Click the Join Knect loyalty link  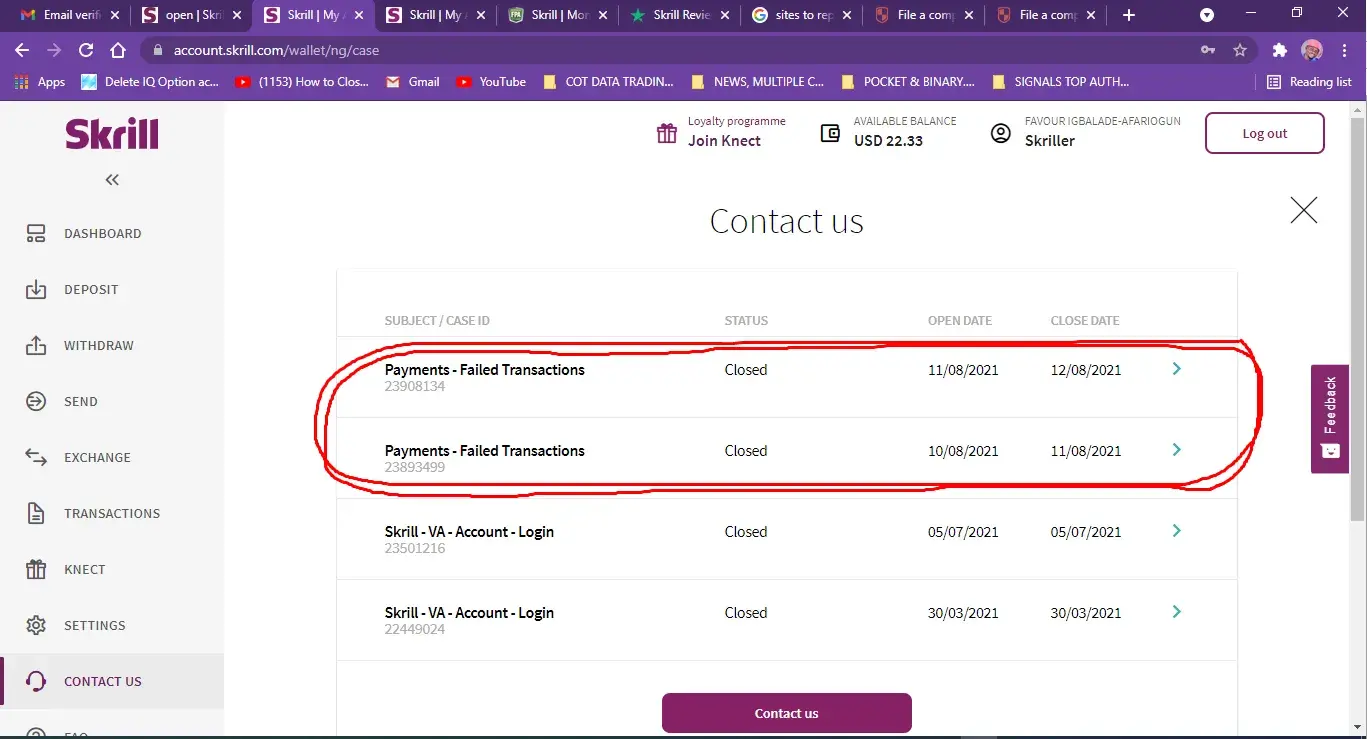click(724, 141)
